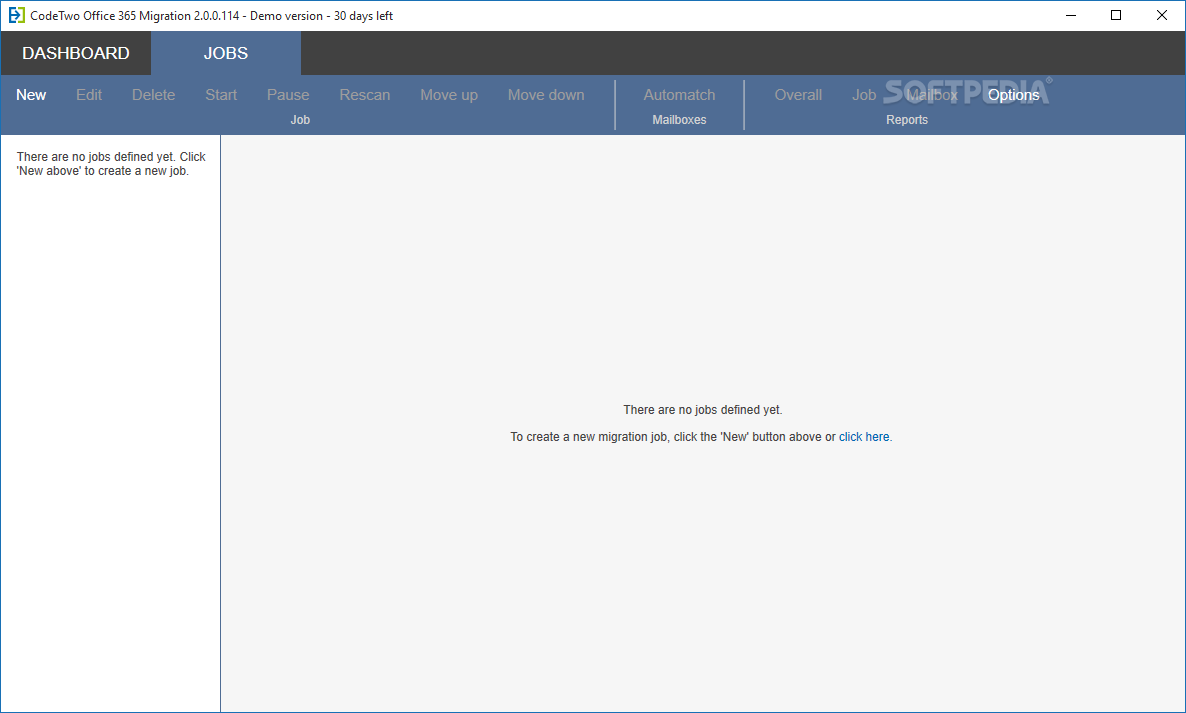Open the Mailbox report
This screenshot has width=1186, height=713.
click(x=932, y=95)
